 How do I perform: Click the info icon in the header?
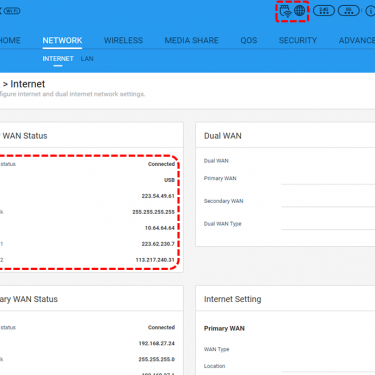[370, 11]
